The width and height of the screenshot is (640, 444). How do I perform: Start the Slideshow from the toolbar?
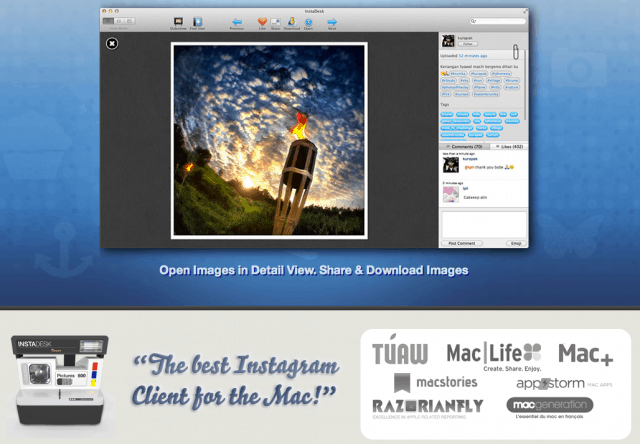178,21
